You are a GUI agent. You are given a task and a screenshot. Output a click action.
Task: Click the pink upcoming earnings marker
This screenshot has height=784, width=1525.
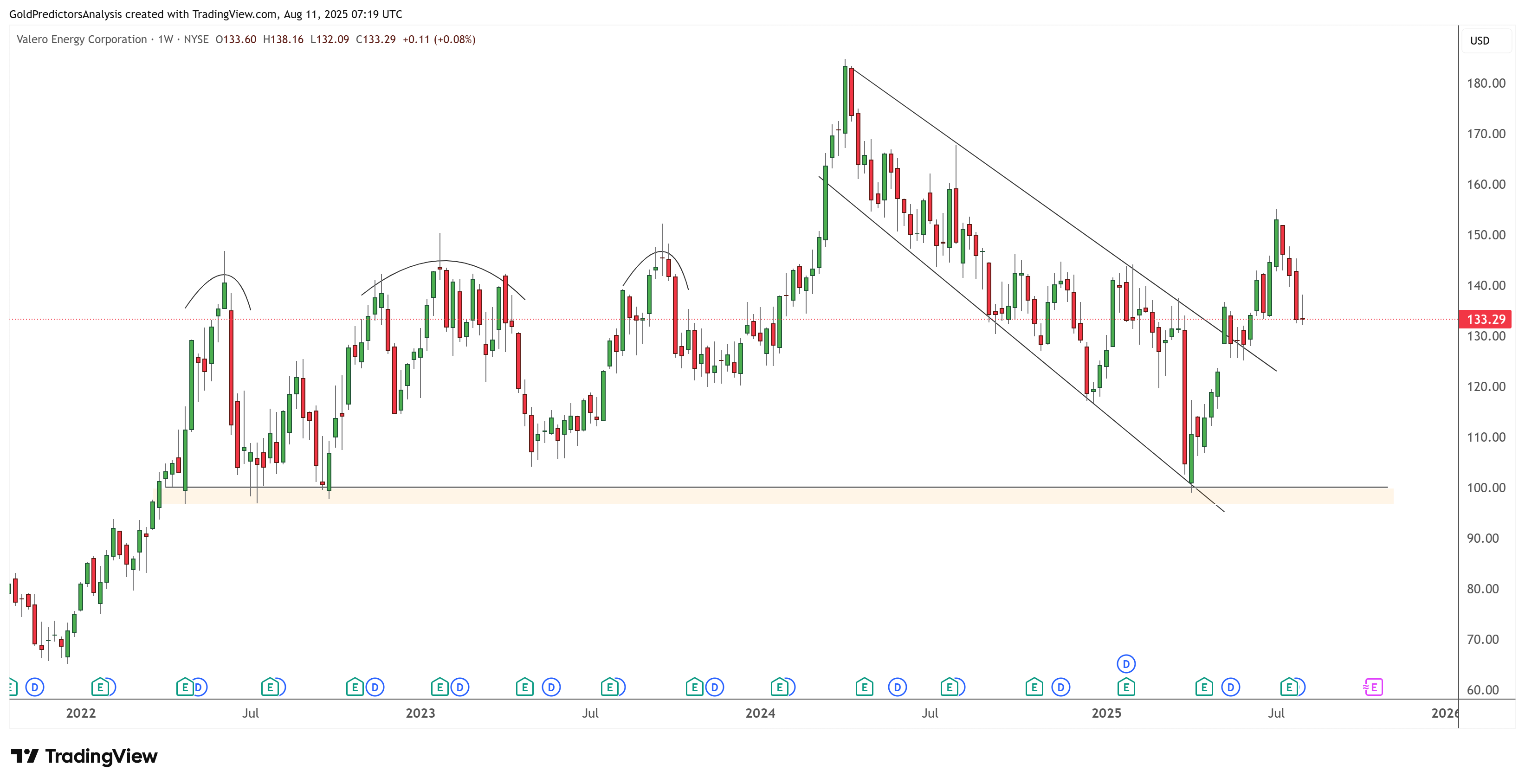tap(1373, 687)
